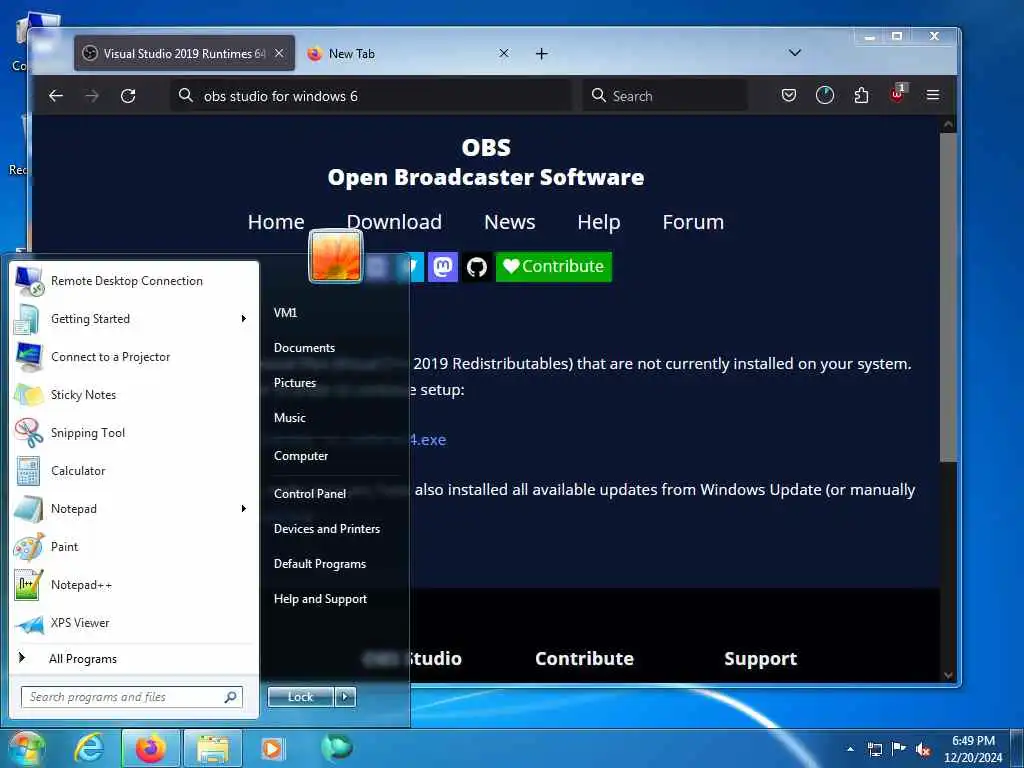Go back with the Firefox back arrow
The image size is (1024, 768).
[56, 96]
